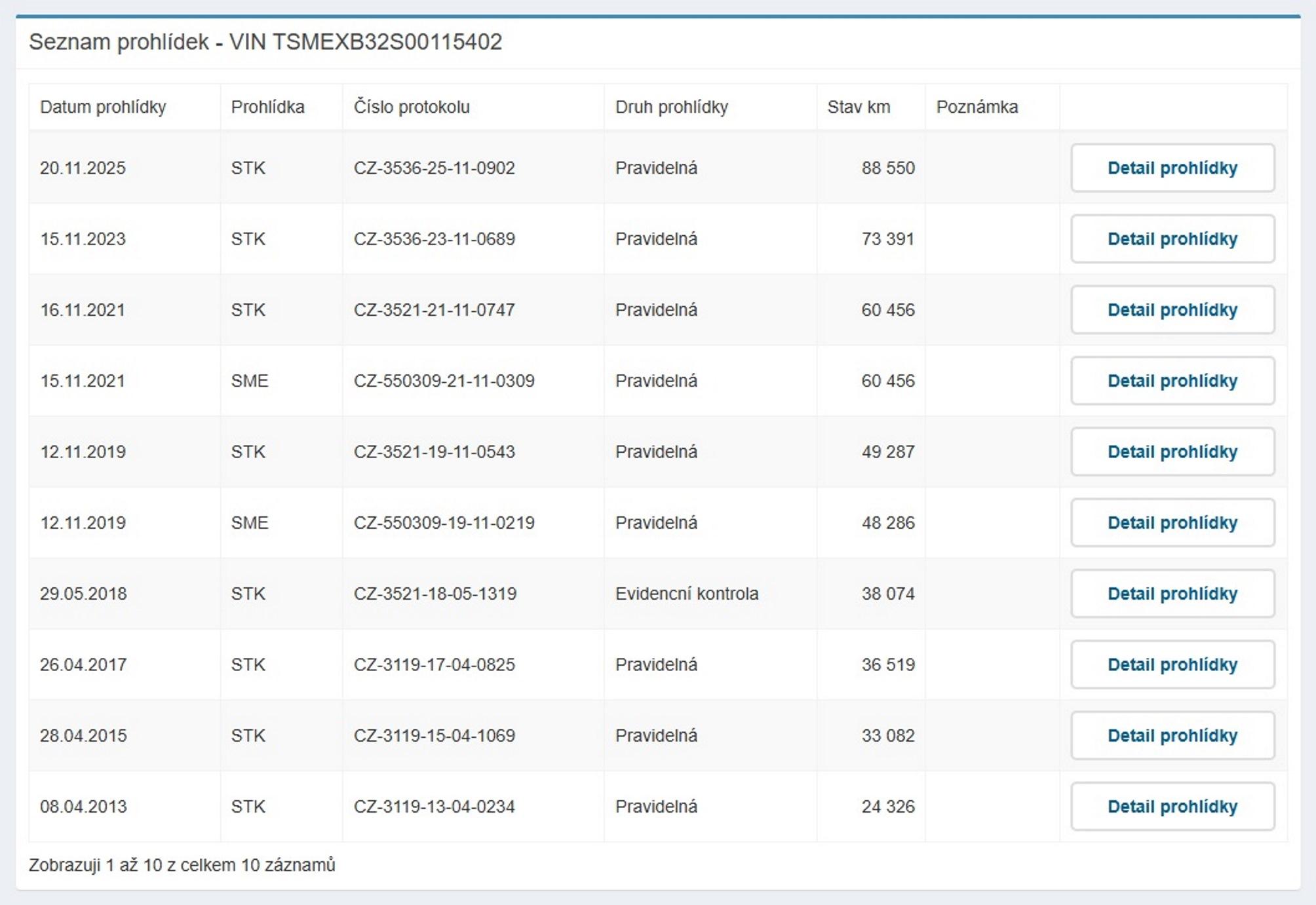The image size is (1316, 905).
Task: Click the Seznam prohlídek VIN heading
Action: [x=265, y=42]
